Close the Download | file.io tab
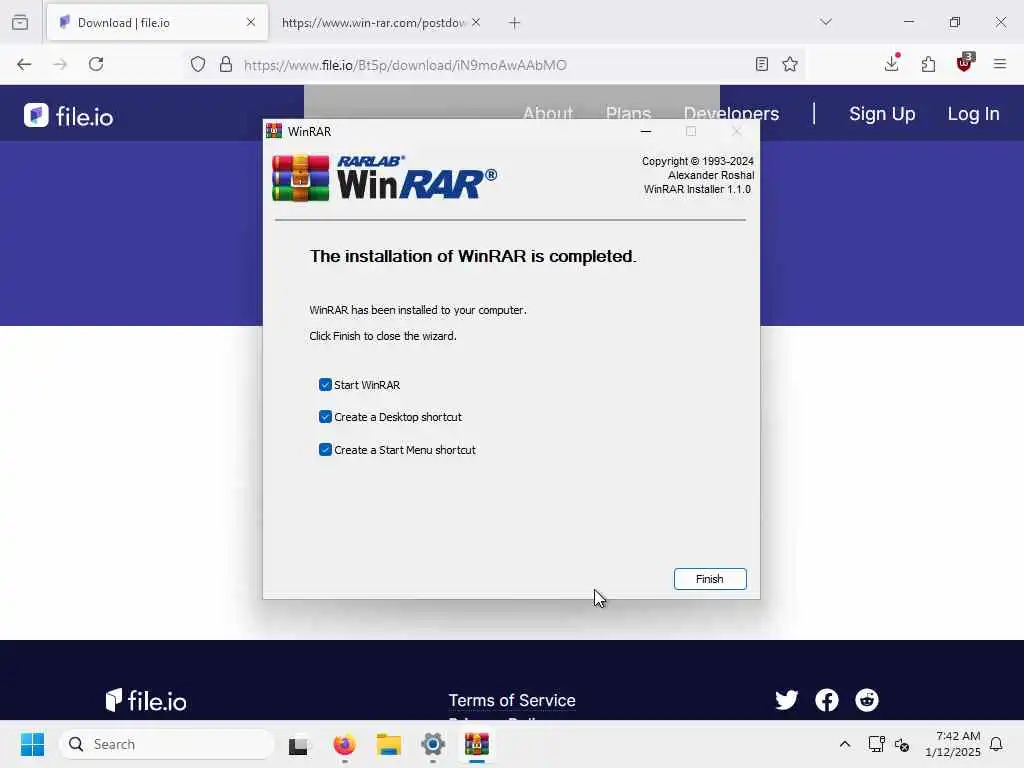Viewport: 1024px width, 768px height. 251,22
